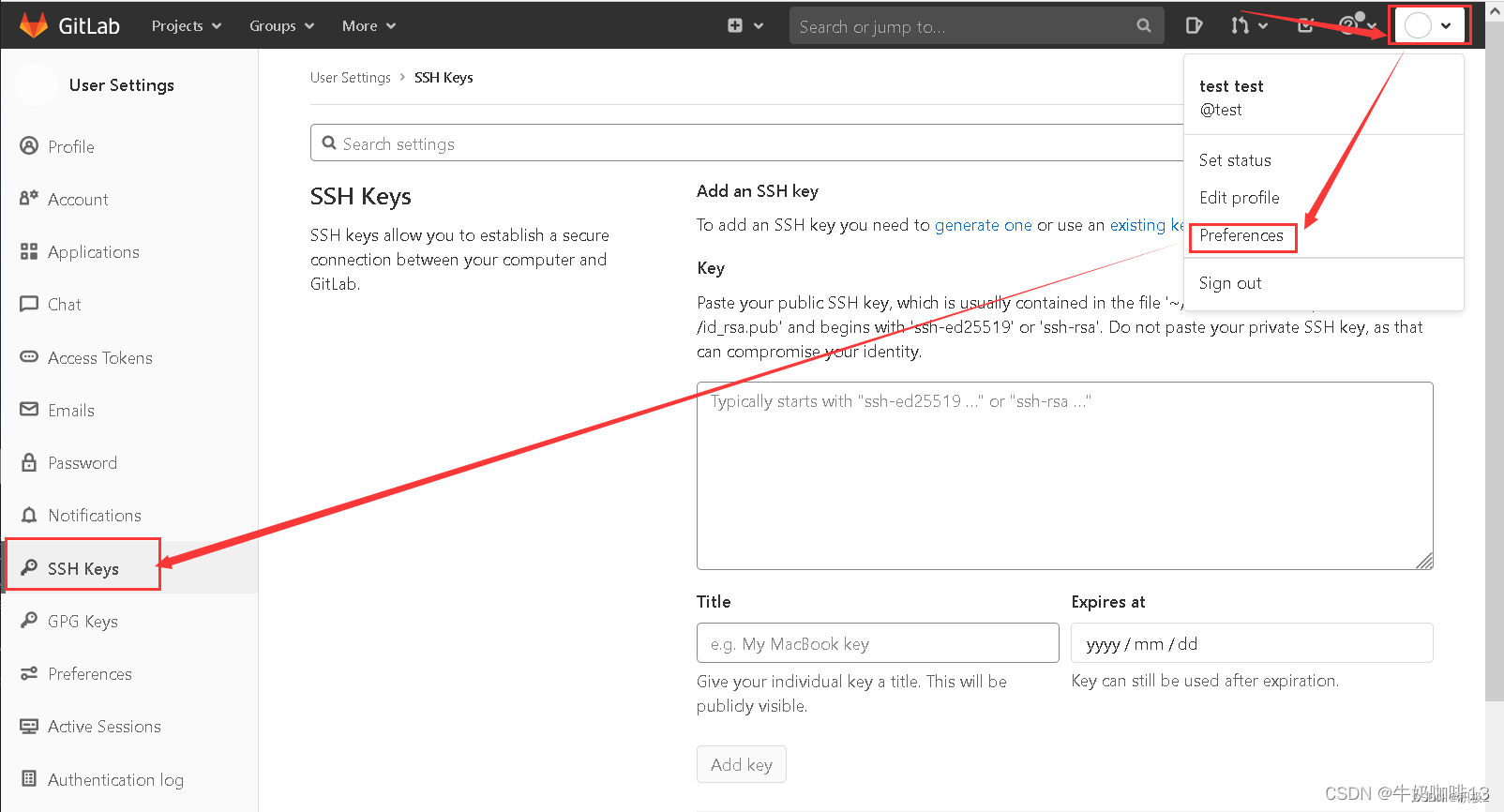
Task: Open the 'generate one' link
Action: [983, 225]
